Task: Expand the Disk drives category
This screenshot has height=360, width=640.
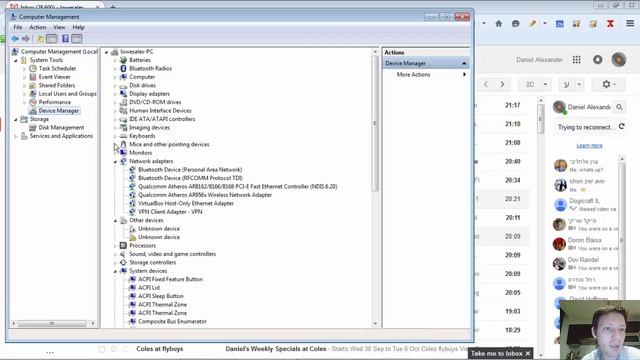Action: tap(115, 86)
